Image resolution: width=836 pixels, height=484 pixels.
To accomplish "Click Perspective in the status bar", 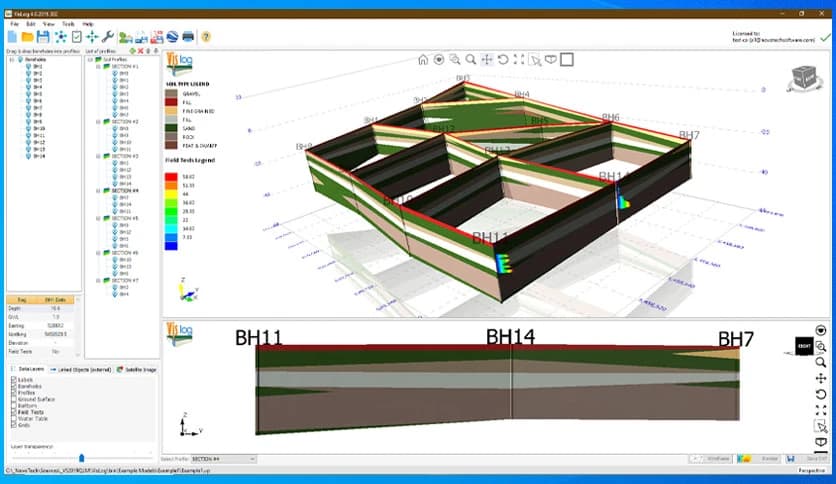I will pyautogui.click(x=812, y=471).
